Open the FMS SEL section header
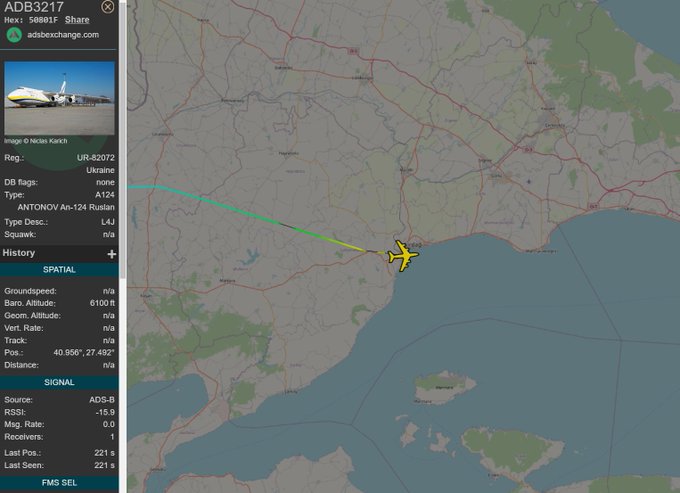Screen dimensions: 680x493 point(59,483)
